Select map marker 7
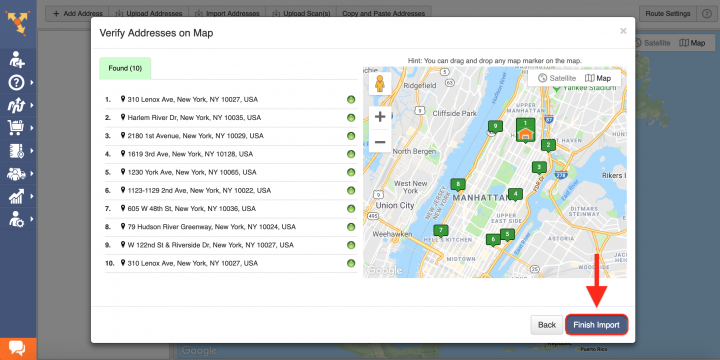 441,231
